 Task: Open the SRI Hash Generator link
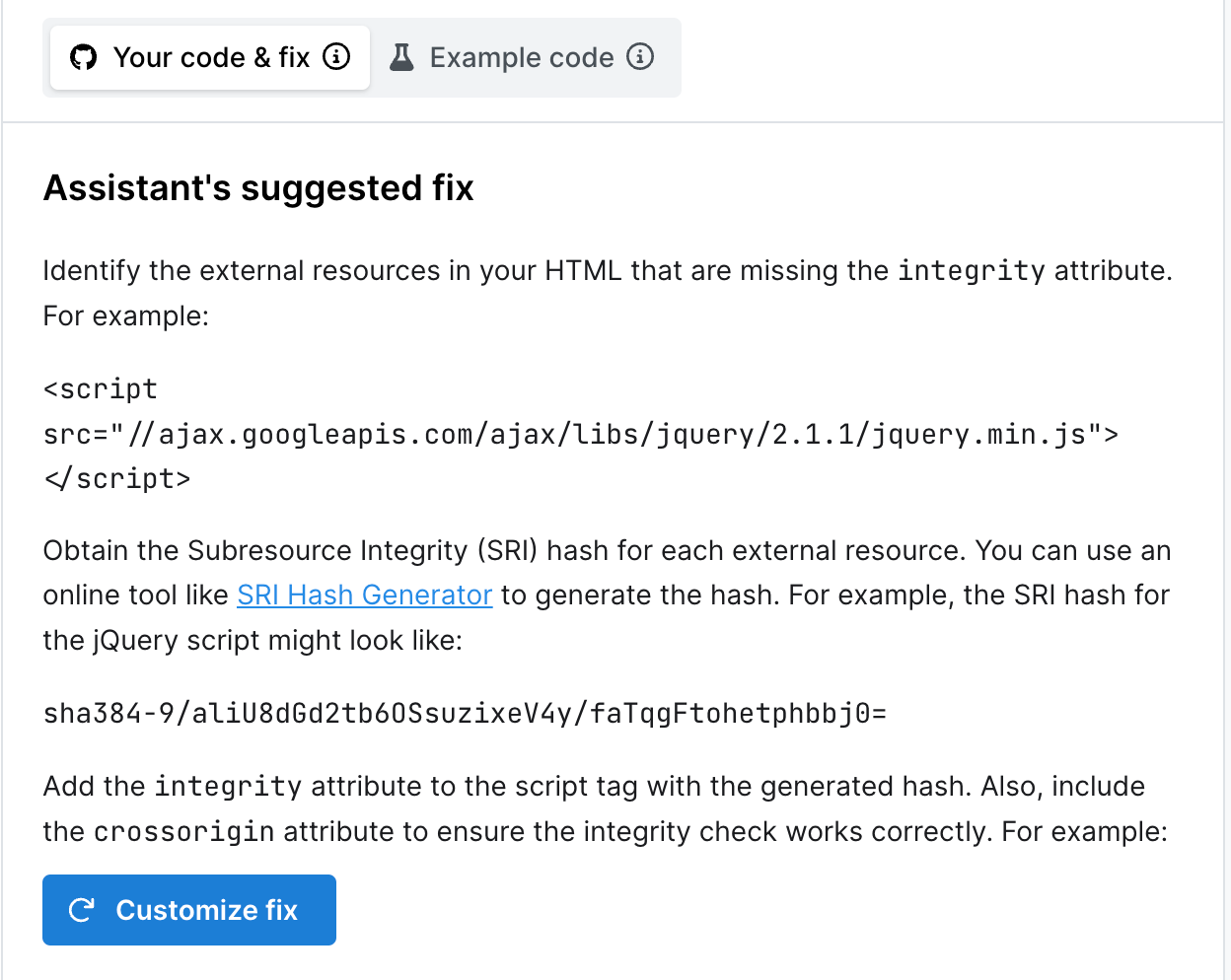click(x=363, y=595)
